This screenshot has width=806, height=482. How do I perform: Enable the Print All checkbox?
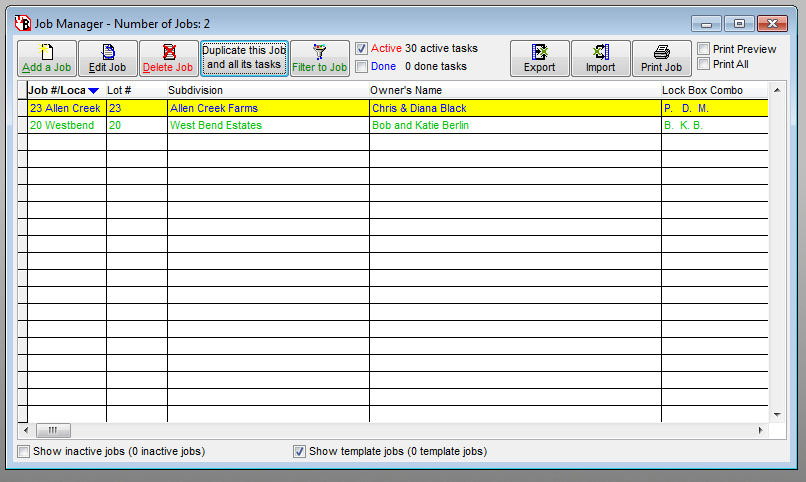(x=704, y=64)
